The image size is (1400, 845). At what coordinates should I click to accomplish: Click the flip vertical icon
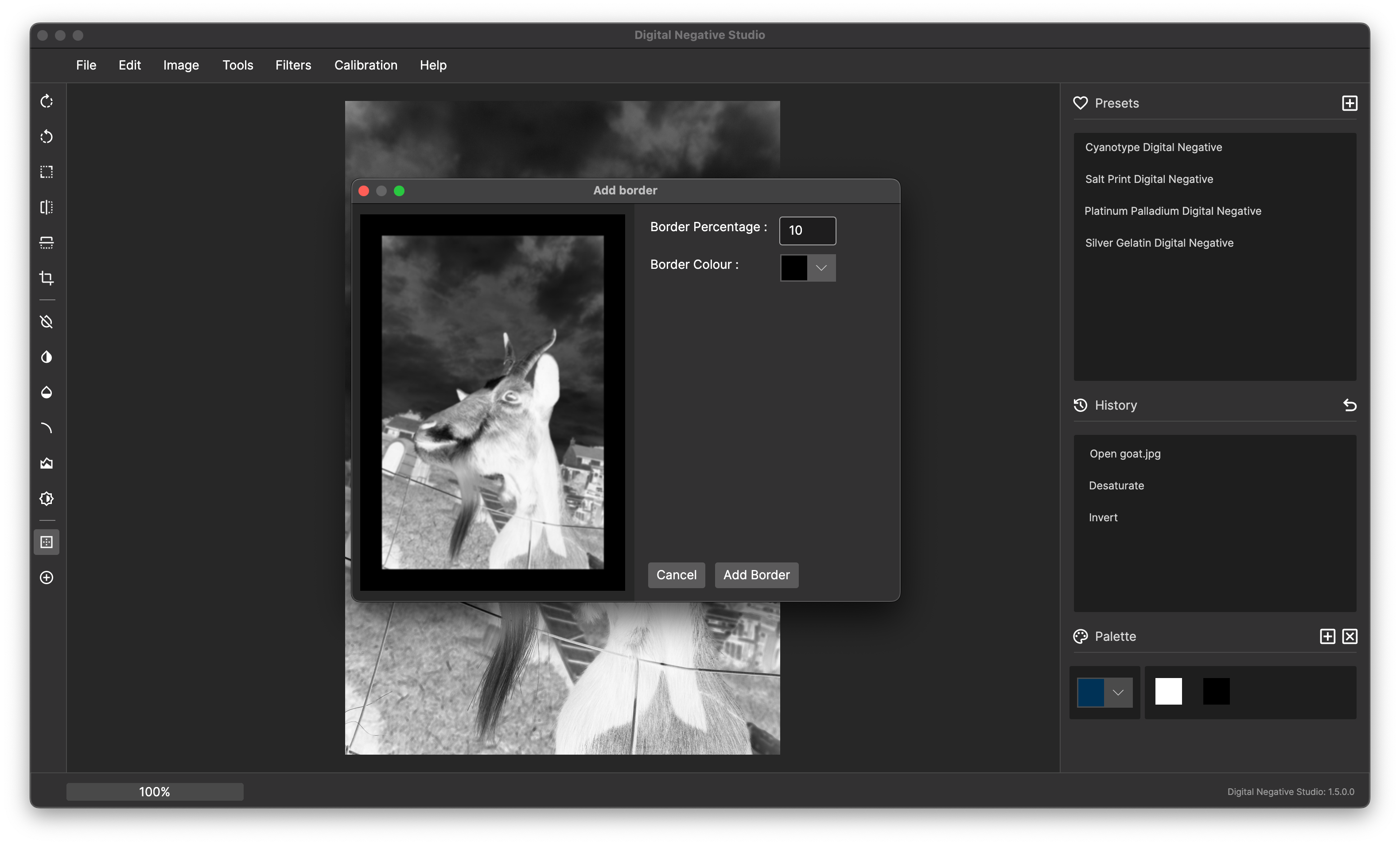[47, 243]
